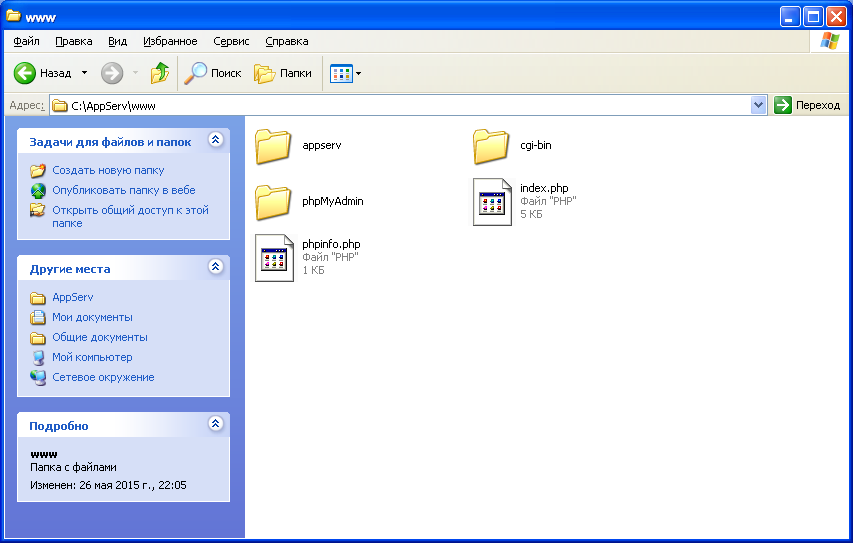Minimize the www window
Screen dimensions: 853x543
[x=789, y=17]
